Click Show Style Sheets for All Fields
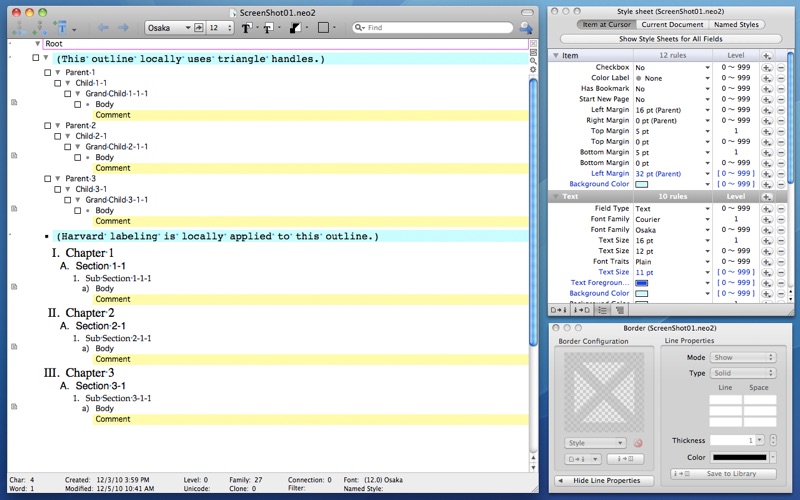 click(x=671, y=39)
